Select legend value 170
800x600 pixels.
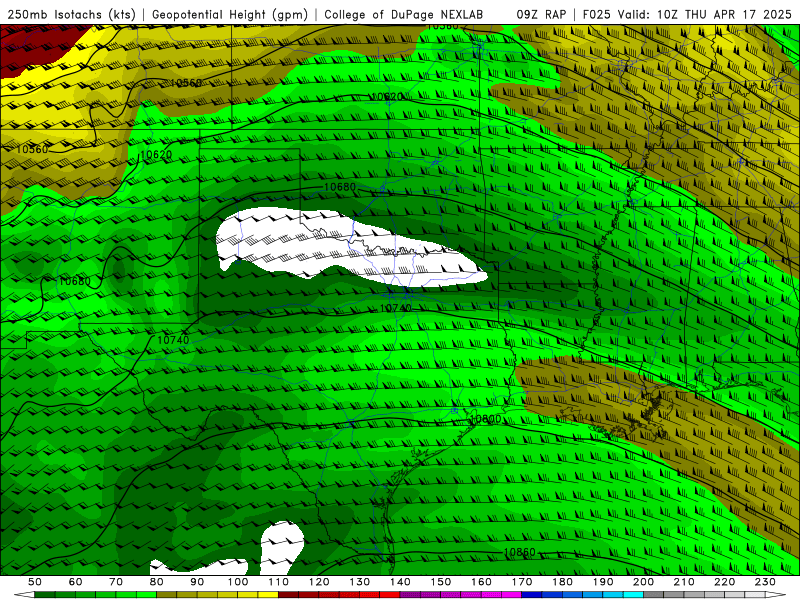(x=522, y=582)
